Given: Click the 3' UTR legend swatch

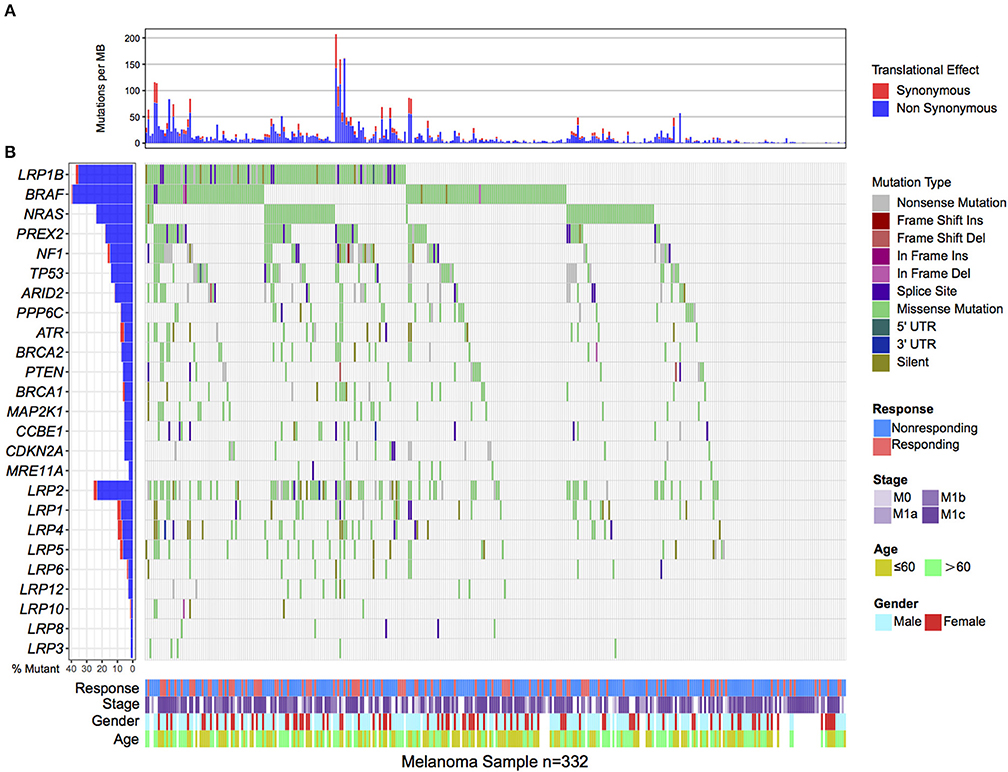Looking at the screenshot, I should tap(881, 345).
